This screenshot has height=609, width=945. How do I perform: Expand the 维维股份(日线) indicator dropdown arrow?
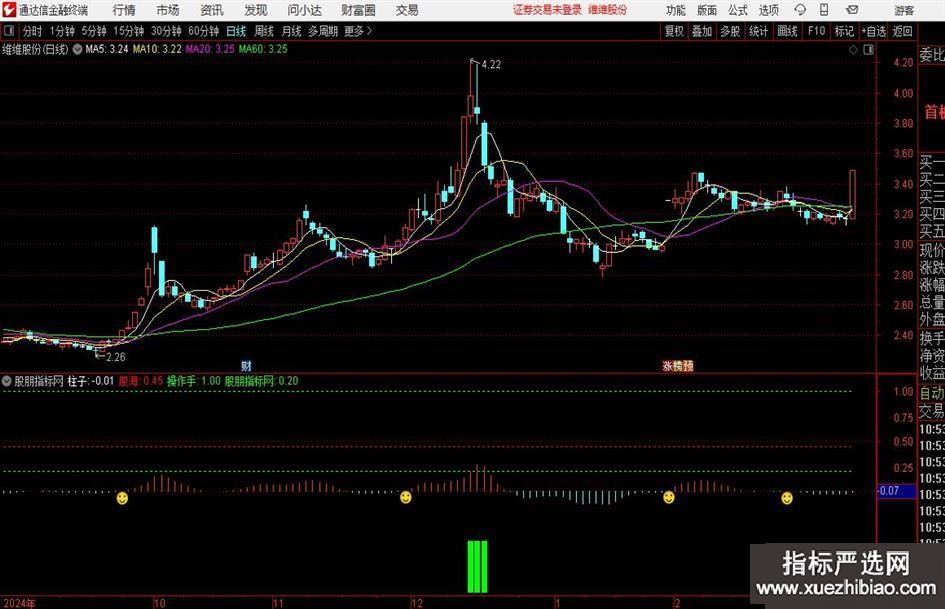(77, 49)
